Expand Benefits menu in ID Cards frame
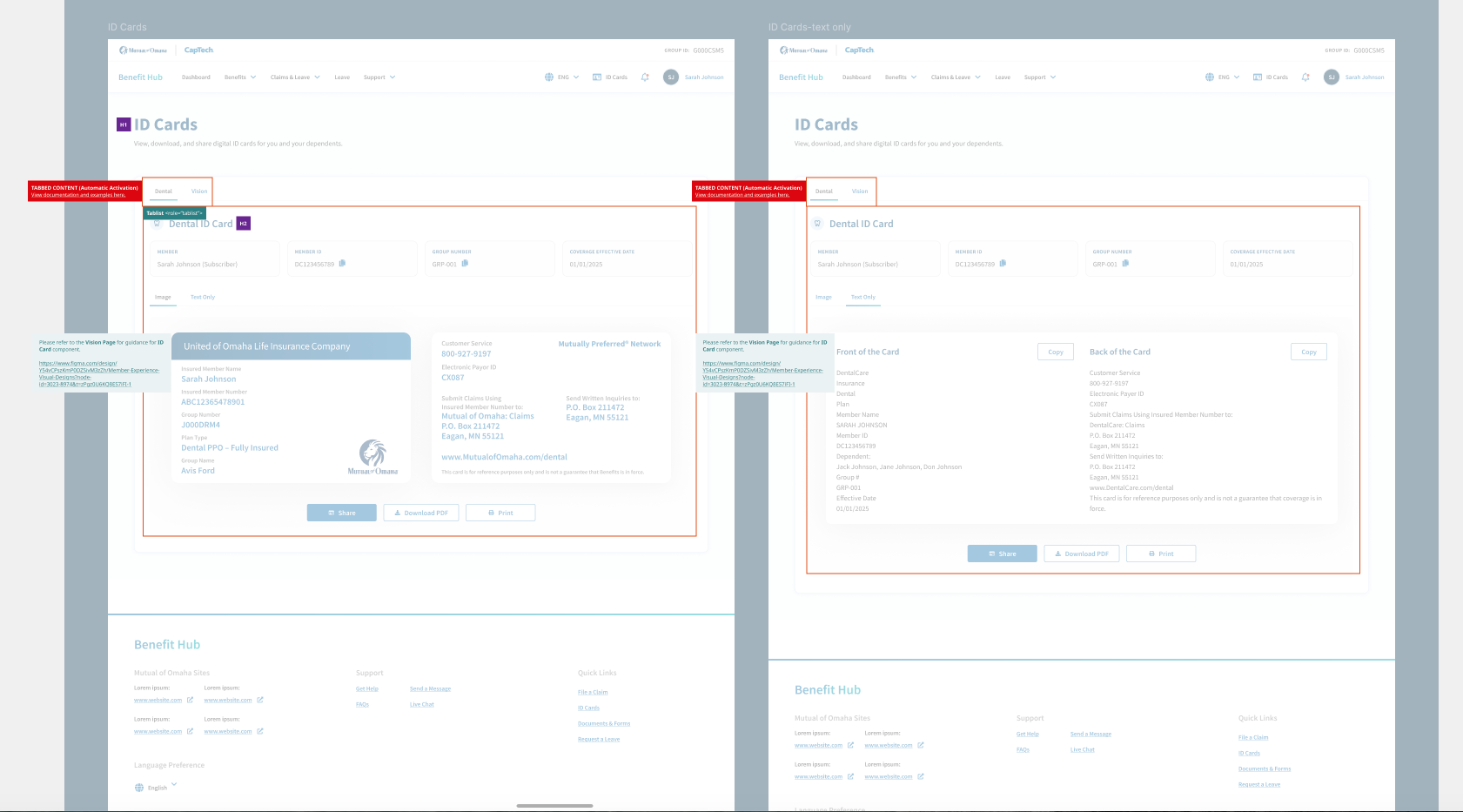This screenshot has width=1463, height=812. (240, 77)
